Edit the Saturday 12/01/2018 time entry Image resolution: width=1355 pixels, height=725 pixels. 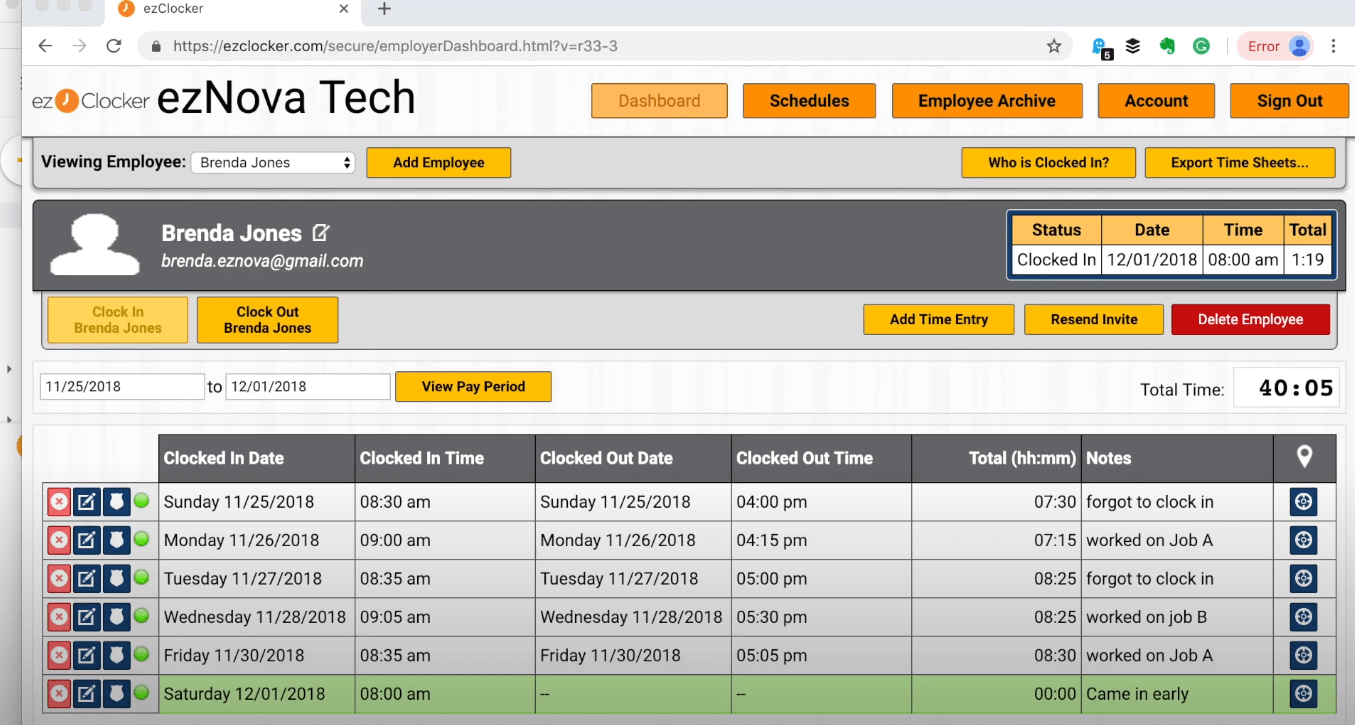(x=87, y=693)
